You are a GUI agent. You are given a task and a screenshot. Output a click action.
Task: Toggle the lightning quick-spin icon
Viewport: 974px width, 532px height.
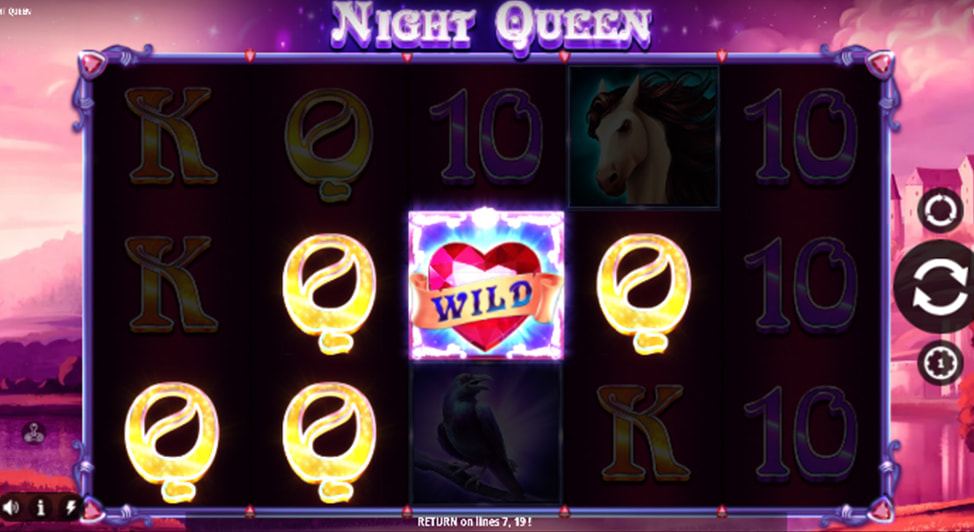tap(70, 508)
